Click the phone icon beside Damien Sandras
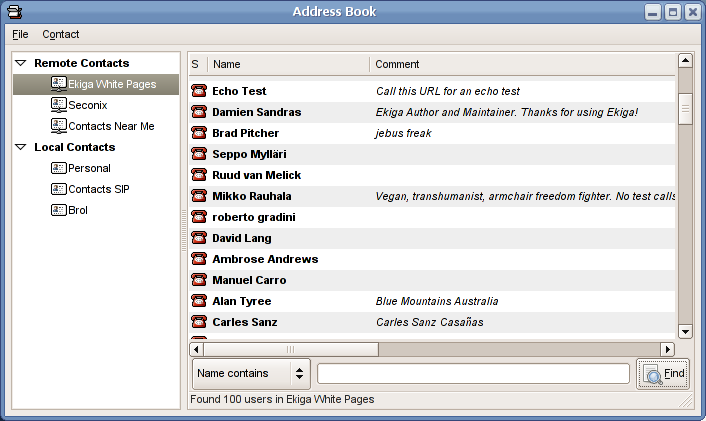Screen dimensions: 706x421 198,112
